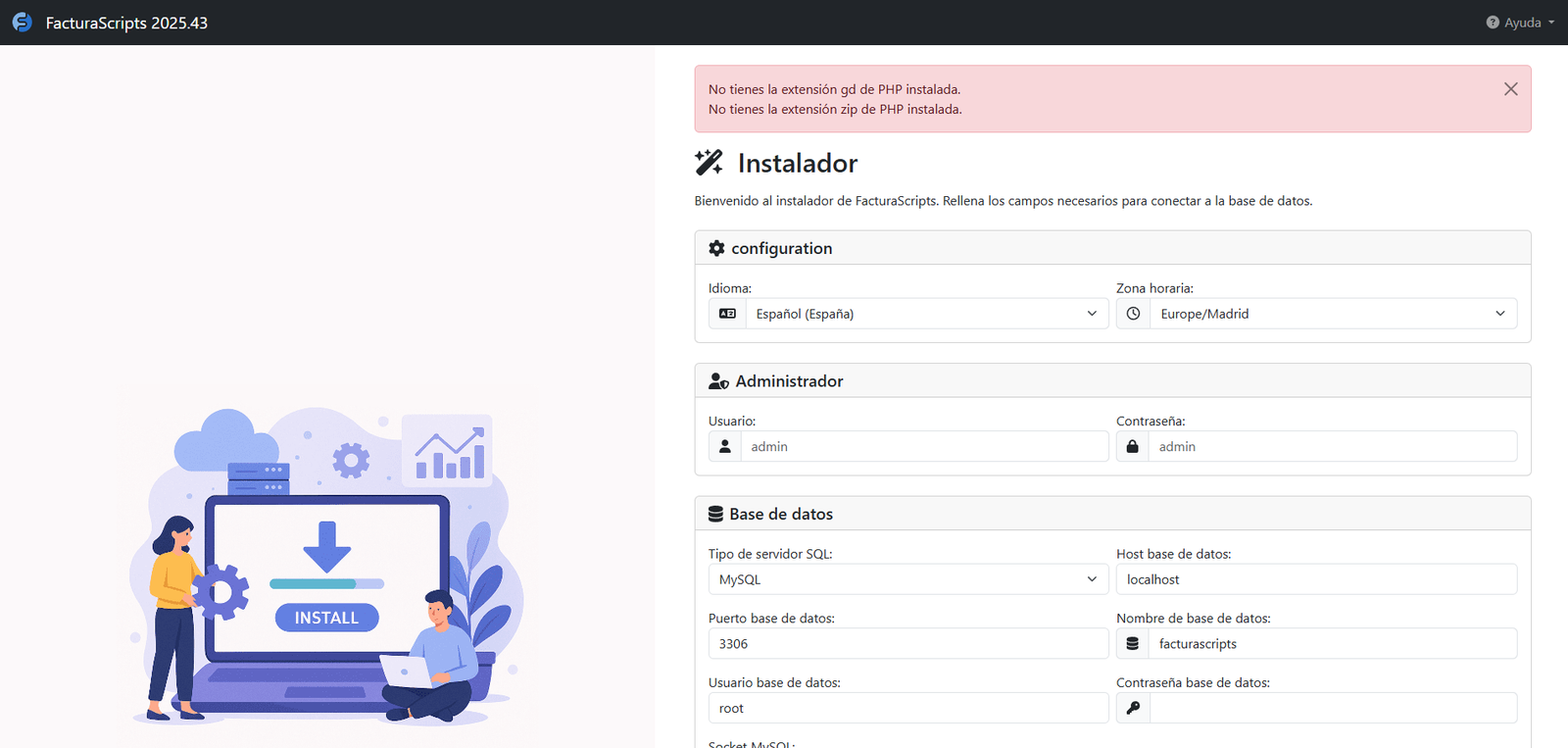Viewport: 1568px width, 748px height.
Task: Click the database icon beside facturascripts name
Action: [1132, 644]
